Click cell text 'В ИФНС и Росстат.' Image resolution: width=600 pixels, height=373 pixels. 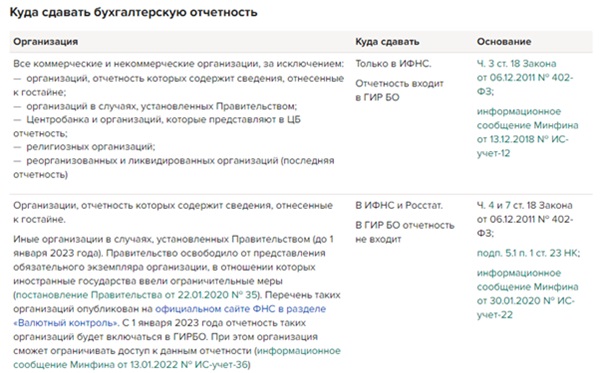[x=399, y=205]
